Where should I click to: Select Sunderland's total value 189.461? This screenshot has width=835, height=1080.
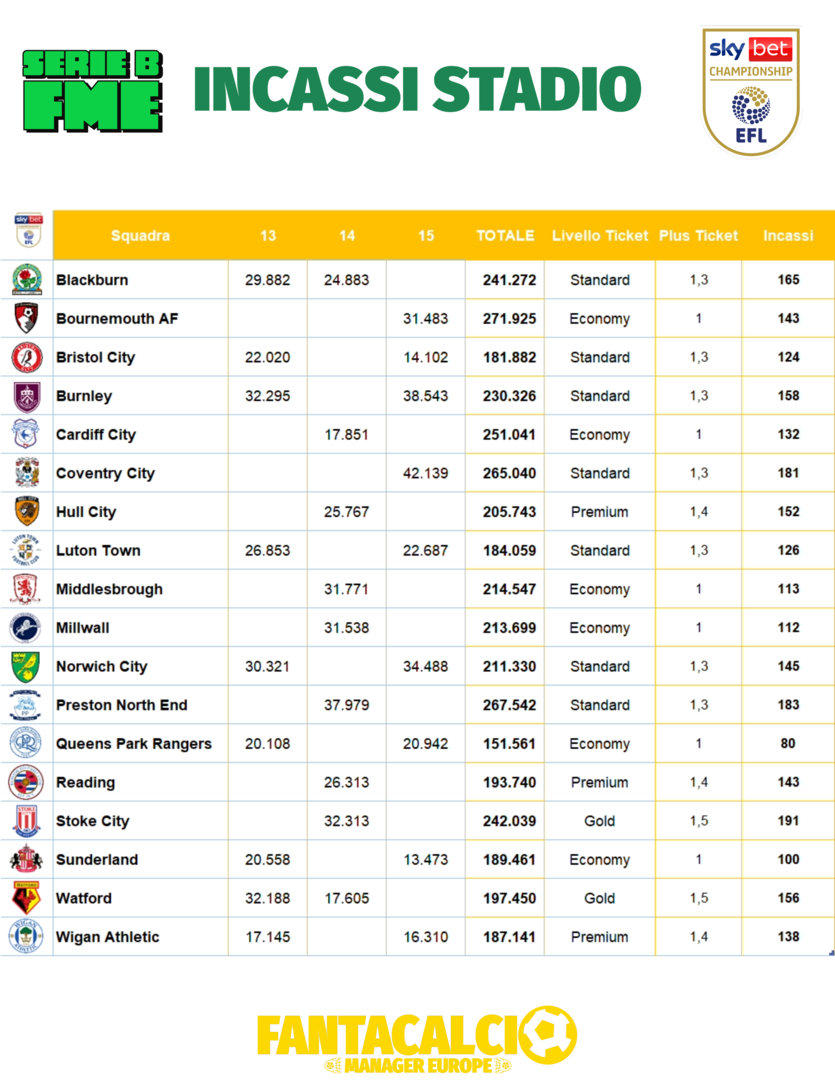click(x=505, y=860)
